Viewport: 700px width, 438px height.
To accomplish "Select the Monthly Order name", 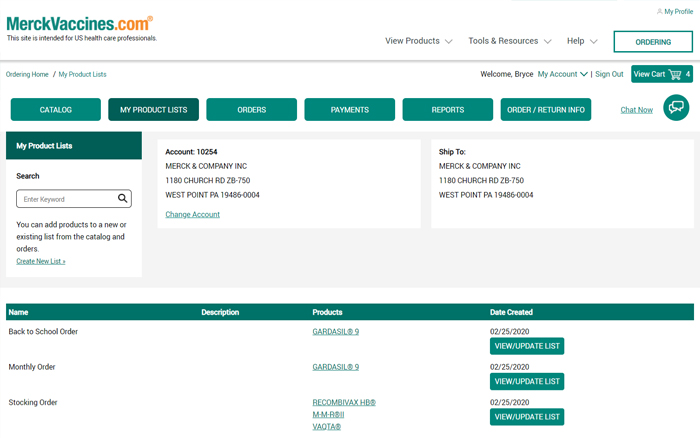I will (x=32, y=367).
